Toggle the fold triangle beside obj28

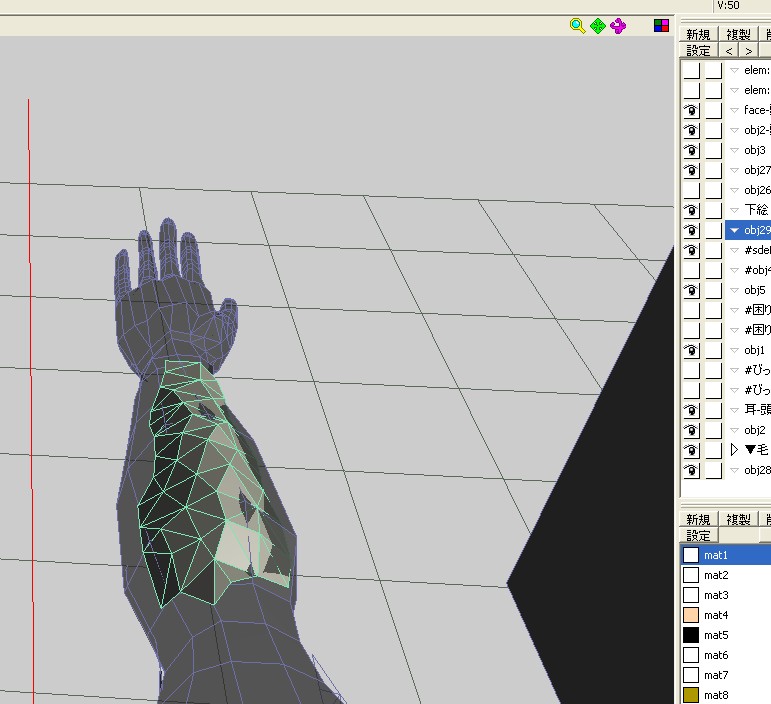(x=734, y=470)
